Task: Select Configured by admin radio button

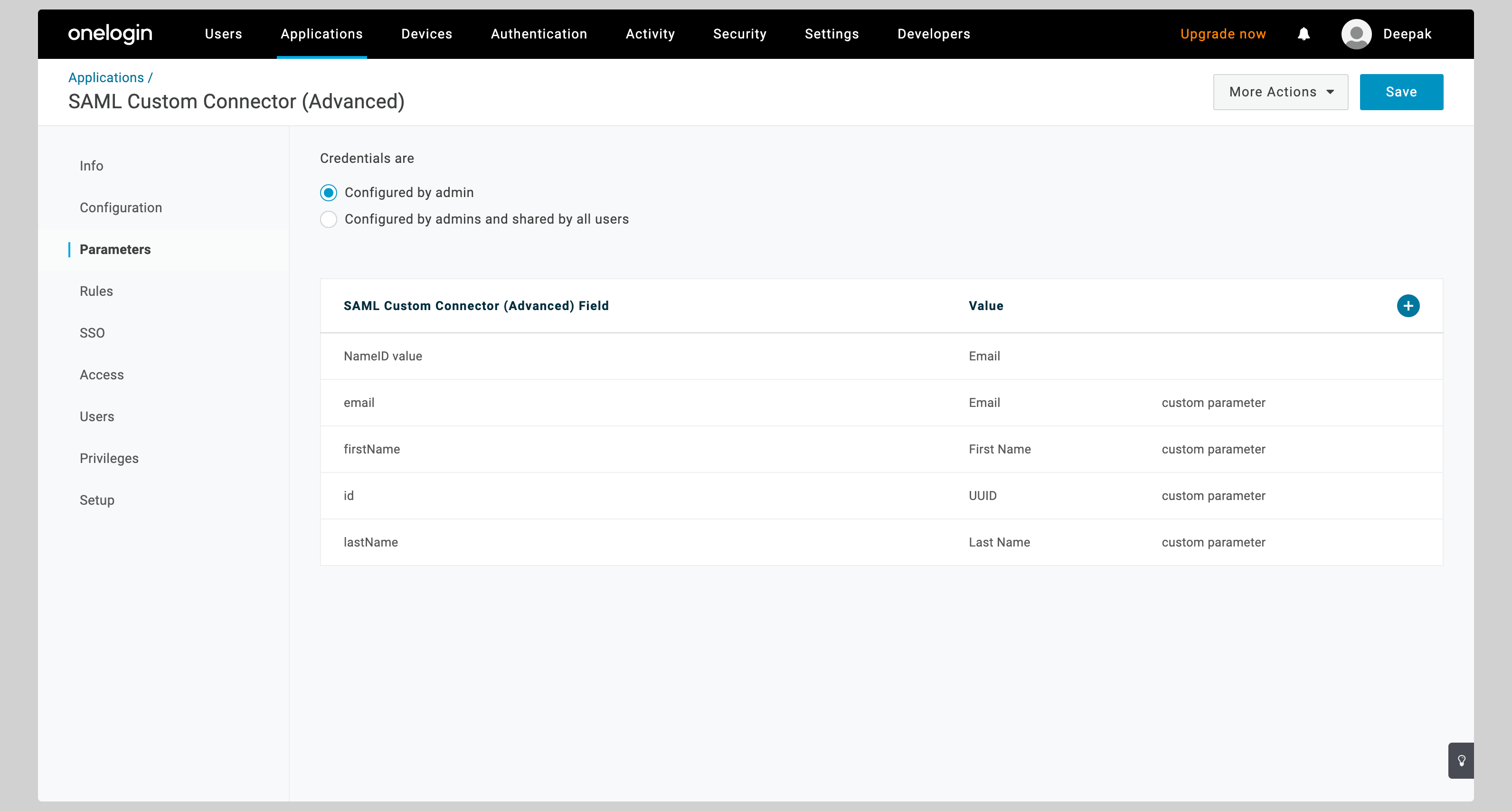Action: click(x=328, y=192)
